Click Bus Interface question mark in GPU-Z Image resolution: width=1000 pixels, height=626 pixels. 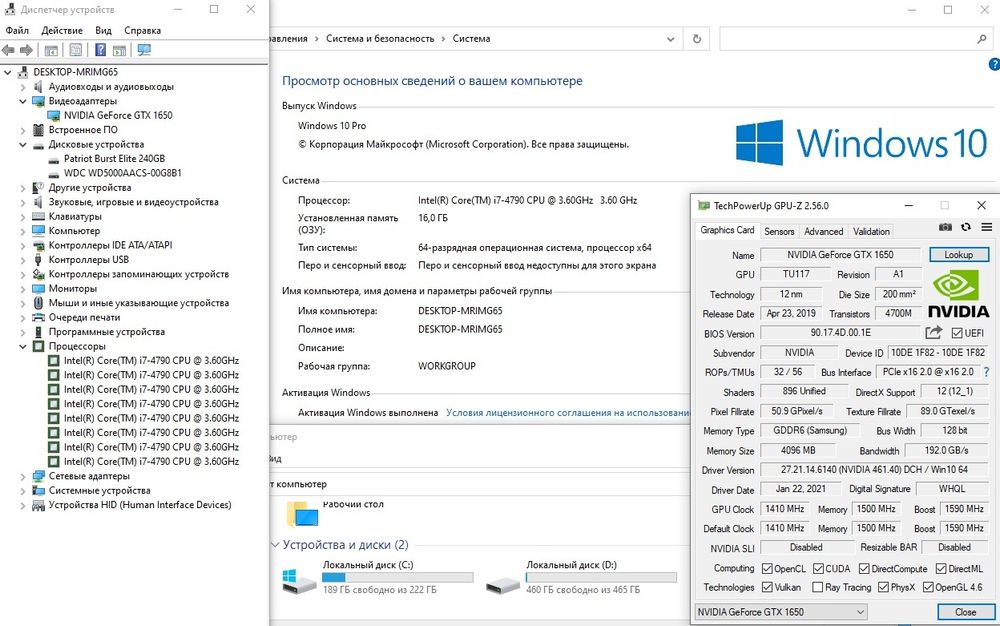pos(987,372)
